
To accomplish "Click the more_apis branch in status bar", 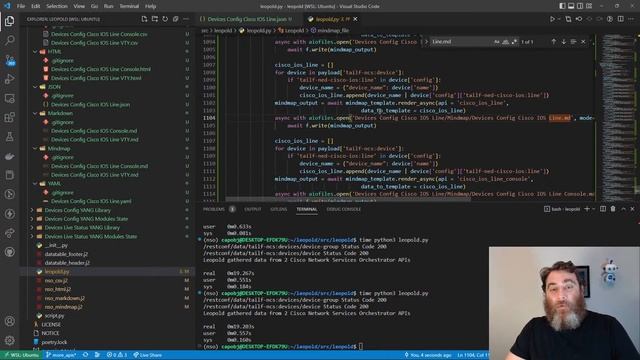I will click(x=61, y=355).
